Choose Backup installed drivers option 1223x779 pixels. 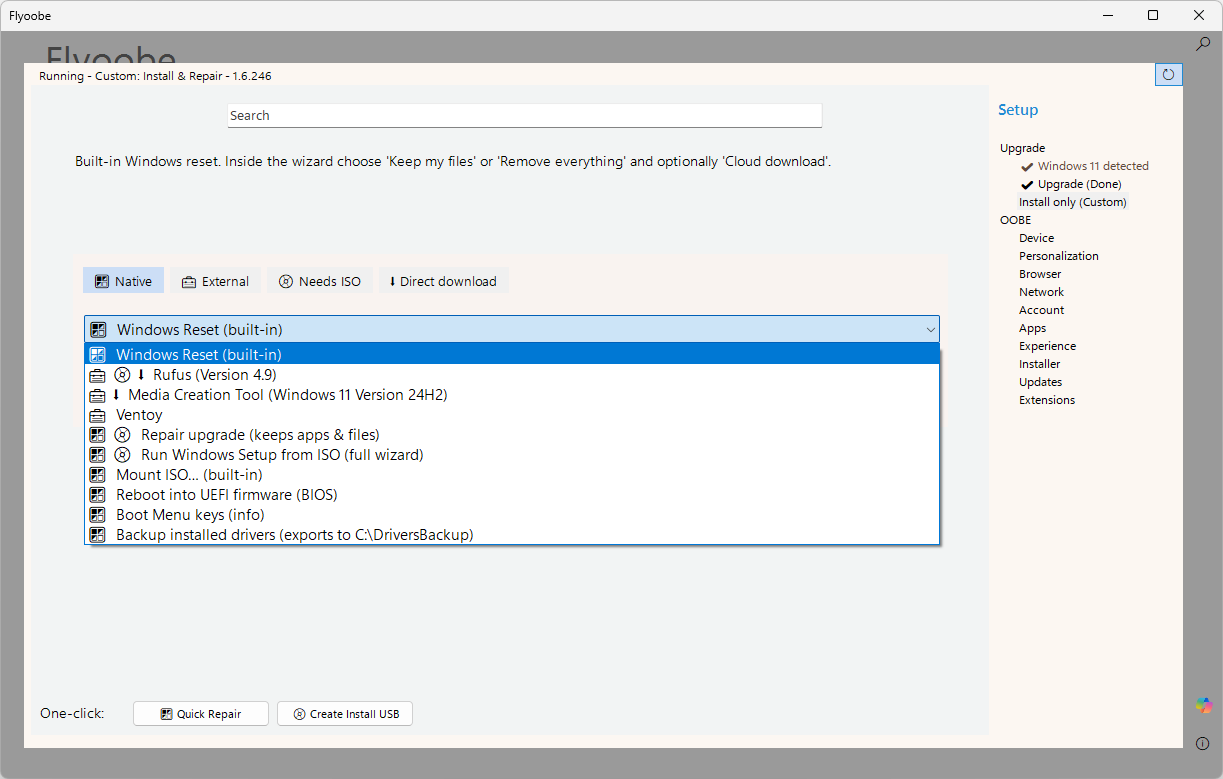pyautogui.click(x=512, y=535)
